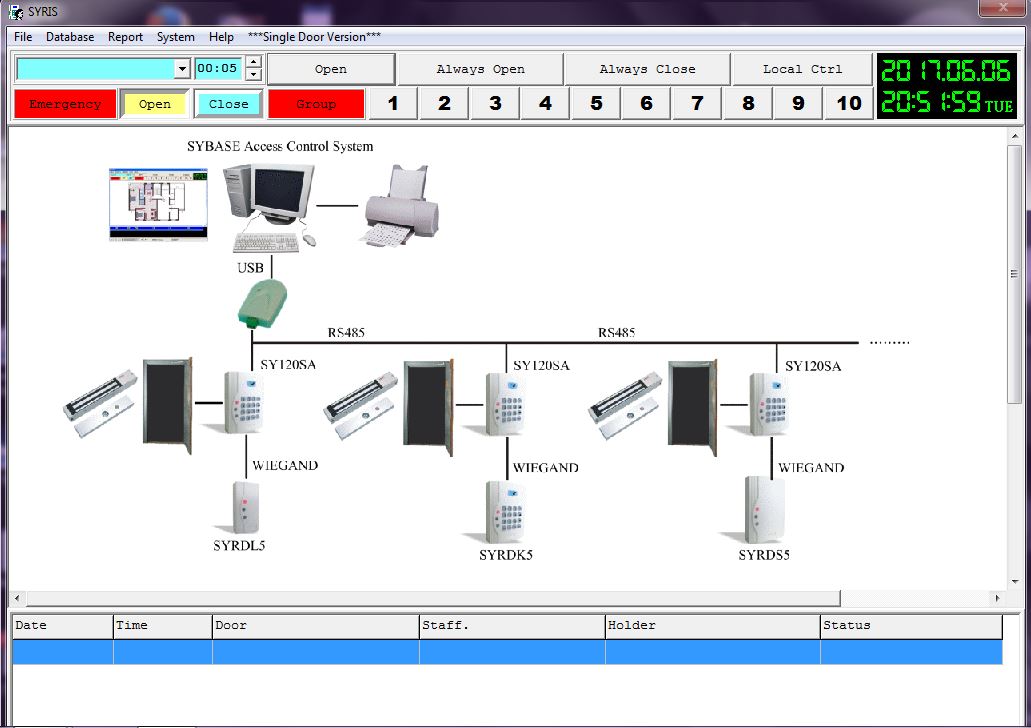The height and width of the screenshot is (728, 1031).
Task: Select group number 9 button
Action: point(798,103)
